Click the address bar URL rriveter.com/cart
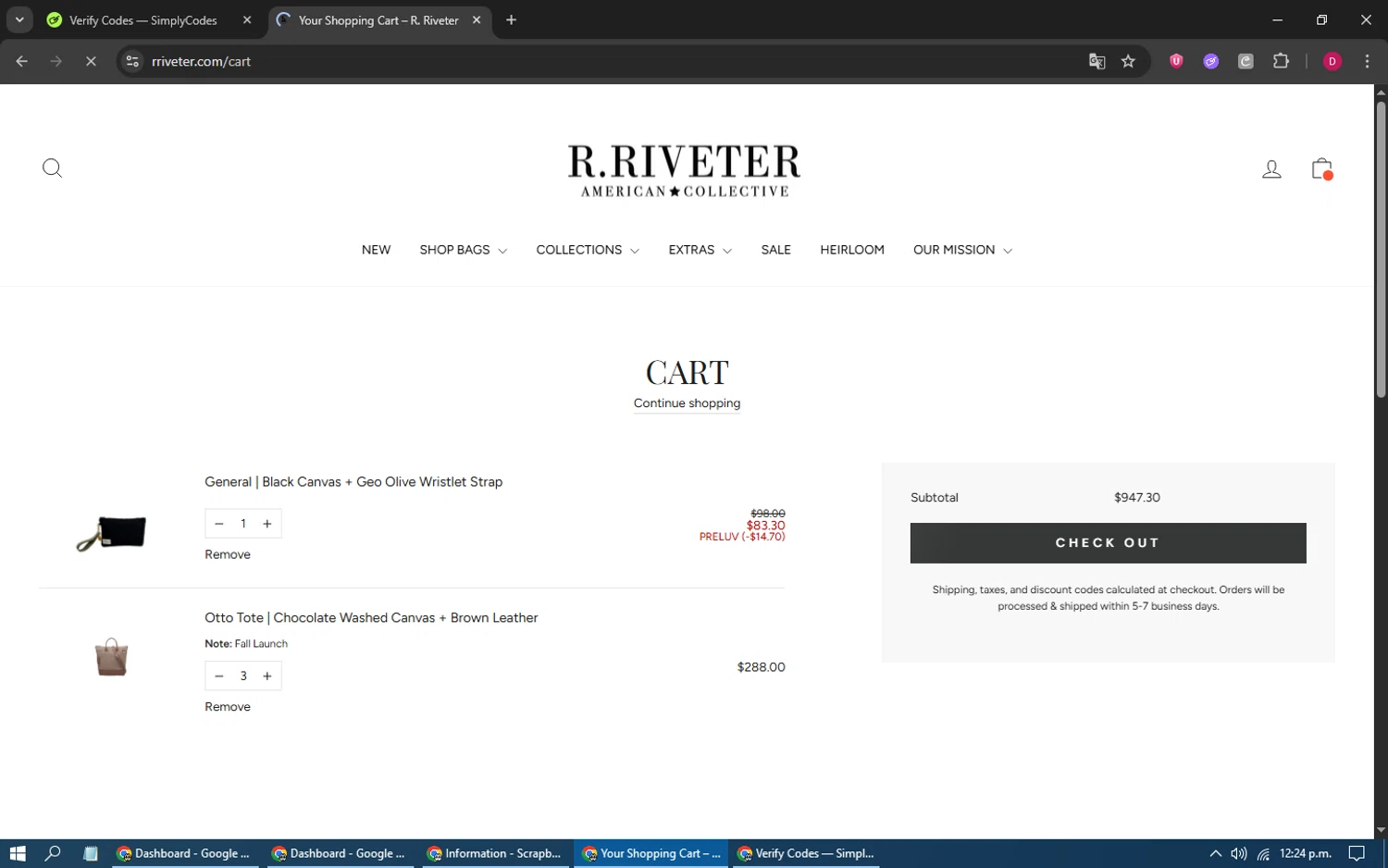 201,61
